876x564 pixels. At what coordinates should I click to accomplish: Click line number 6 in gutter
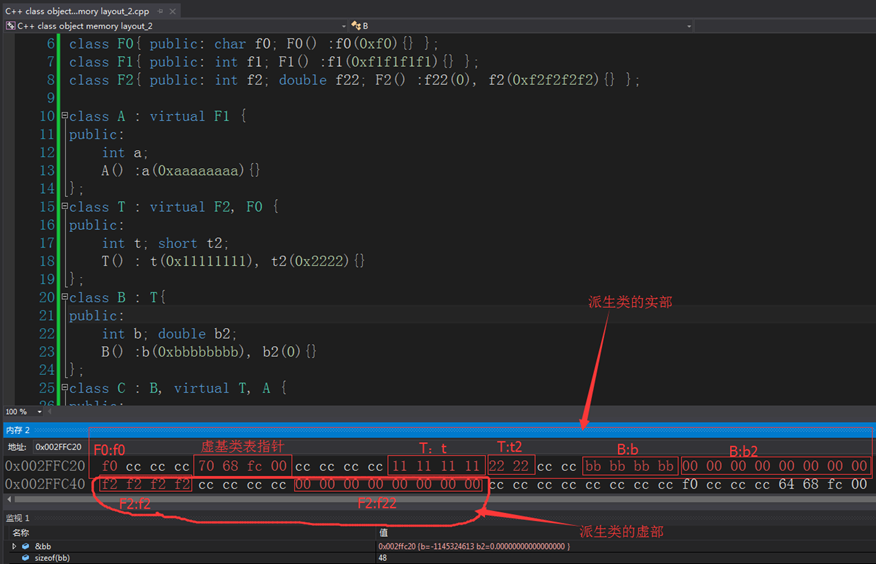click(50, 44)
